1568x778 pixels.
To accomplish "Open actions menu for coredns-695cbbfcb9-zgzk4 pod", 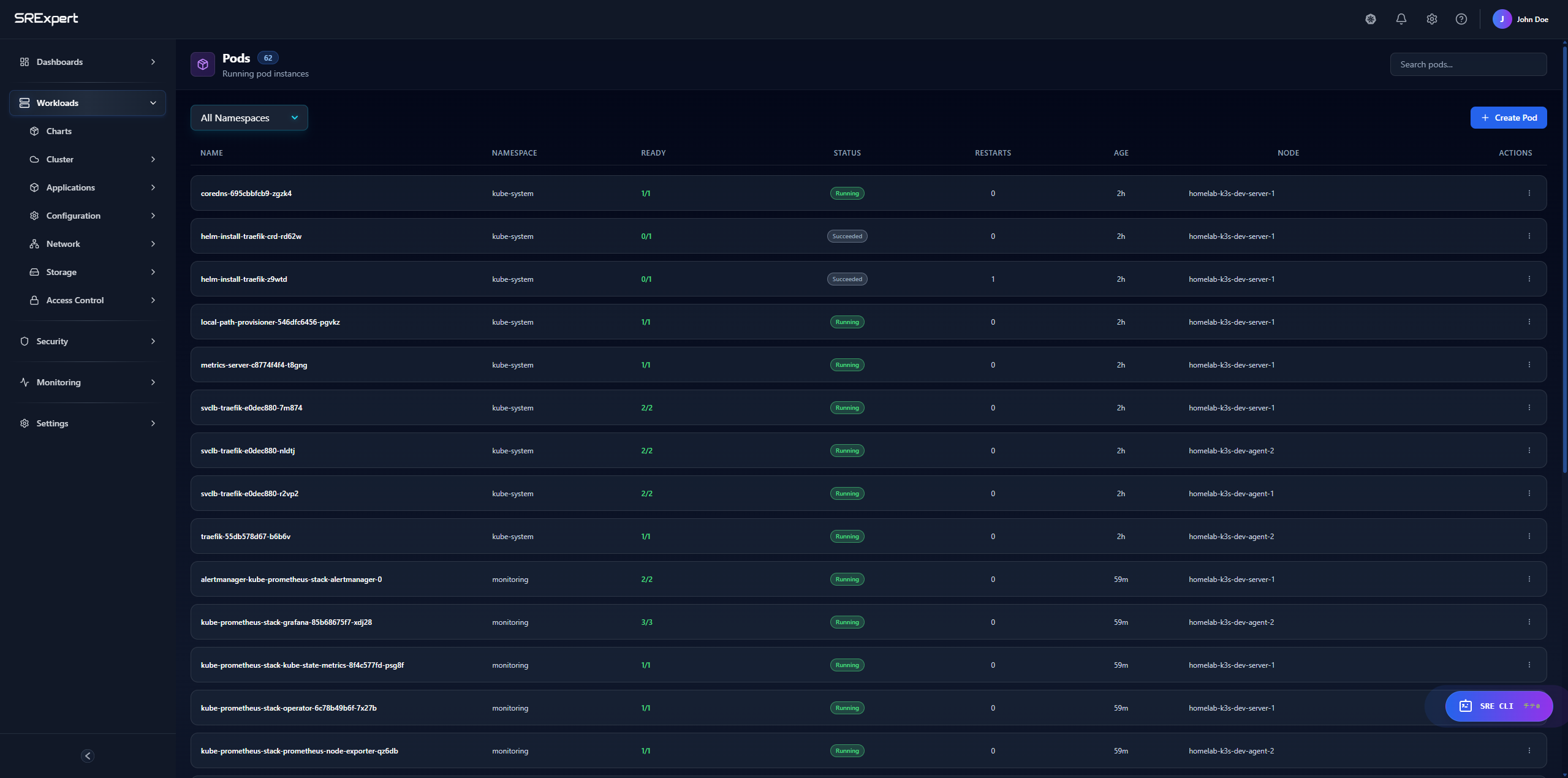I will pos(1529,193).
